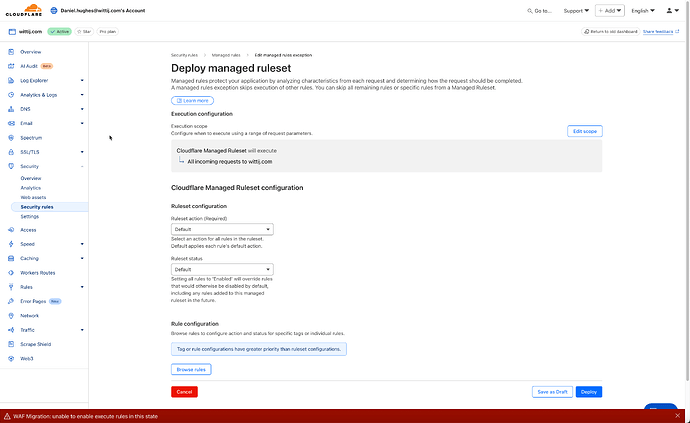Screen dimensions: 690x423
Task: Expand the Traffic menu arrow
Action: (x=82, y=330)
